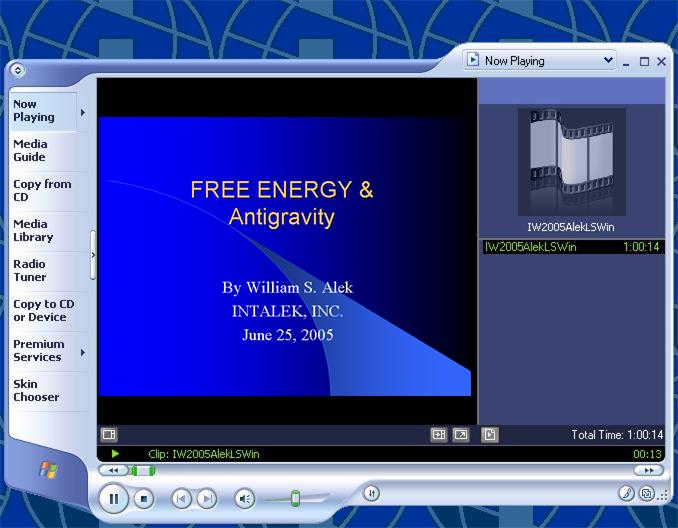678x528 pixels.
Task: Stop the video playback
Action: [144, 498]
